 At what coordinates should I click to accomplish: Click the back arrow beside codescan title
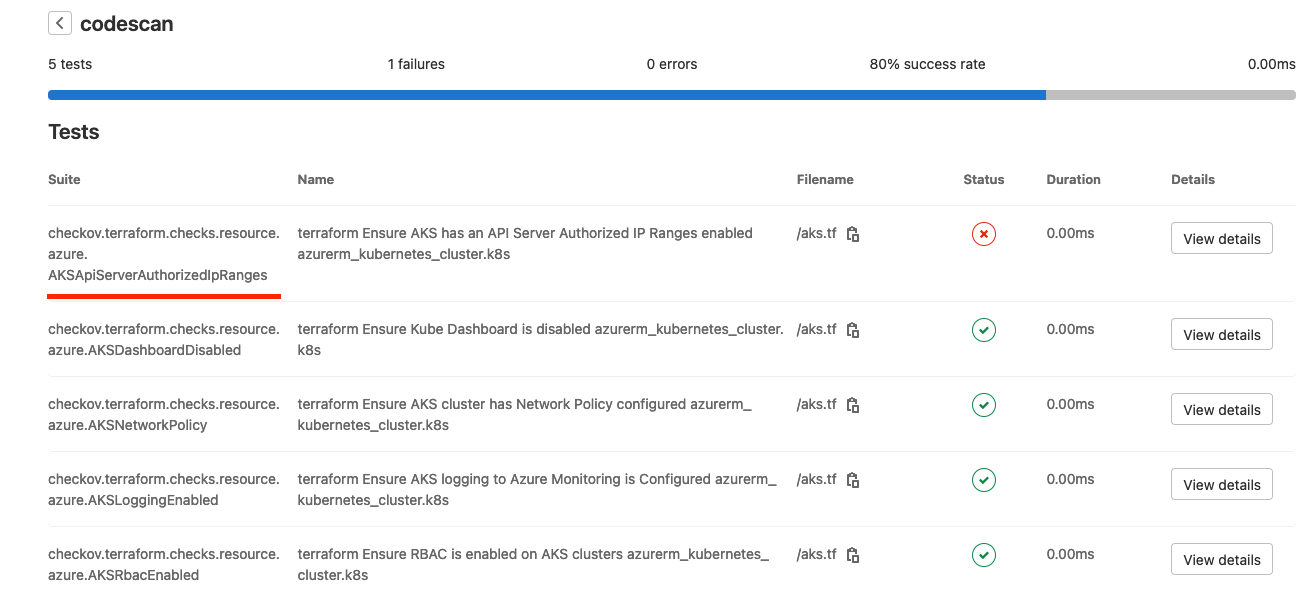click(59, 22)
